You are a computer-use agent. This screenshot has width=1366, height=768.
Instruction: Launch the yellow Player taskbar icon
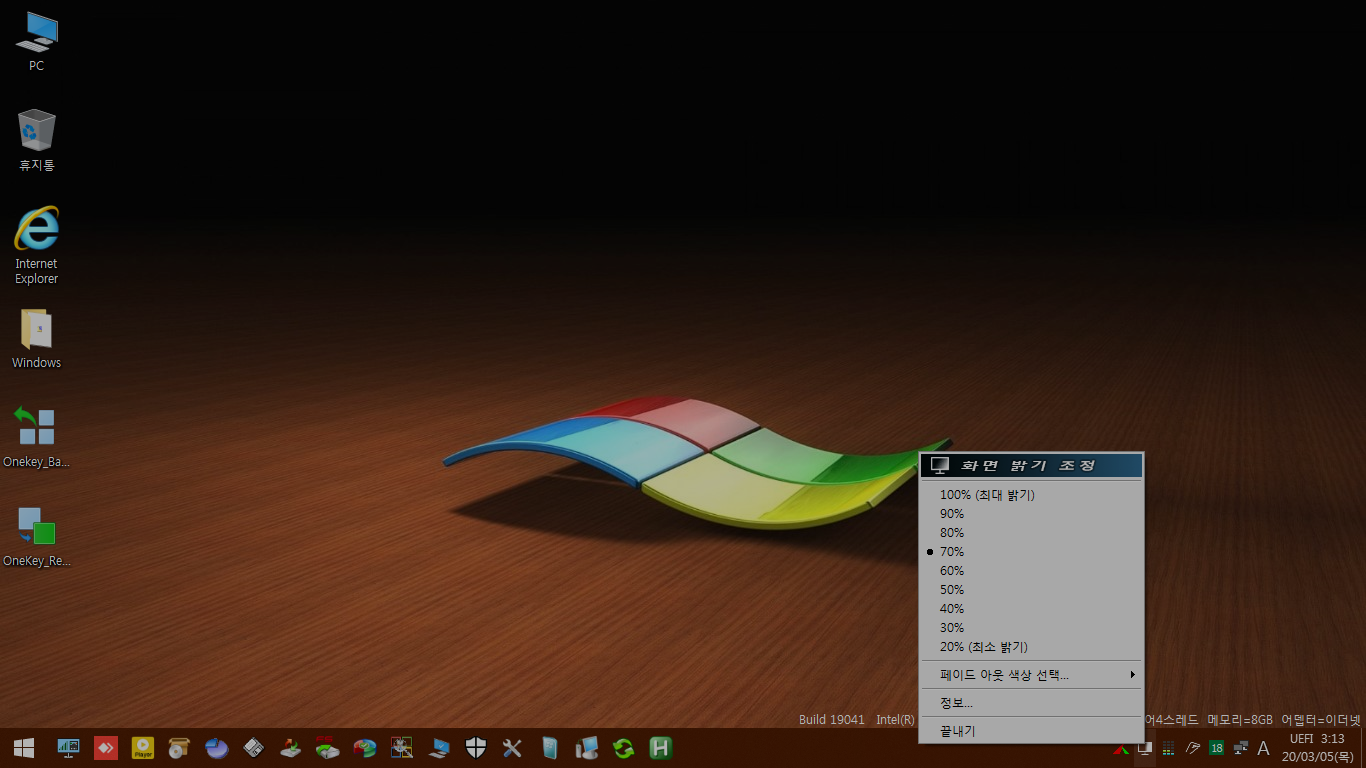click(143, 748)
